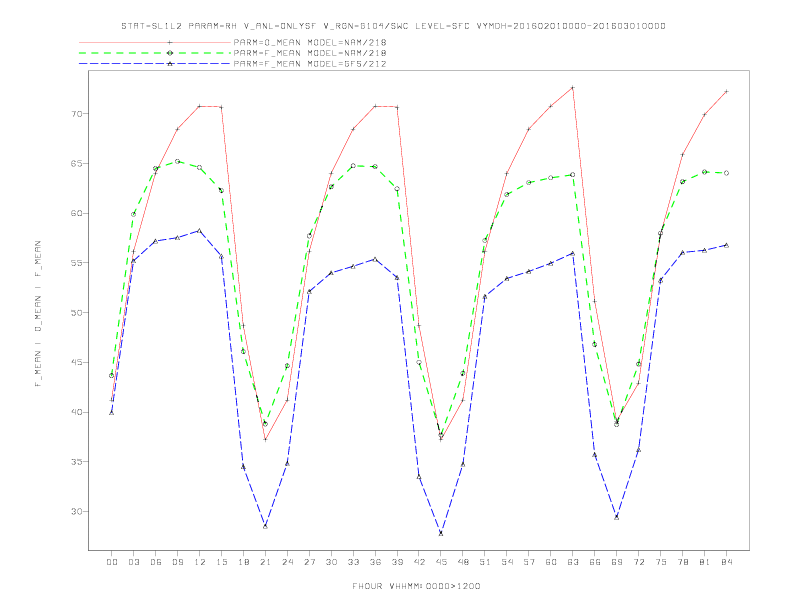
Task: Select legend entry PARM=O_MEAN MODEL=NAM/218
Action: click(310, 42)
